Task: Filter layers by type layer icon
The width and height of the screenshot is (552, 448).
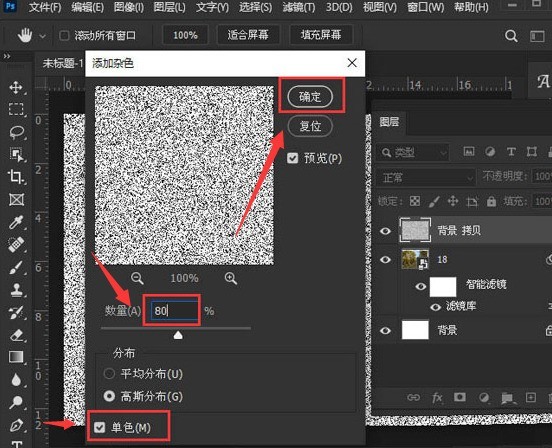Action: coord(511,152)
